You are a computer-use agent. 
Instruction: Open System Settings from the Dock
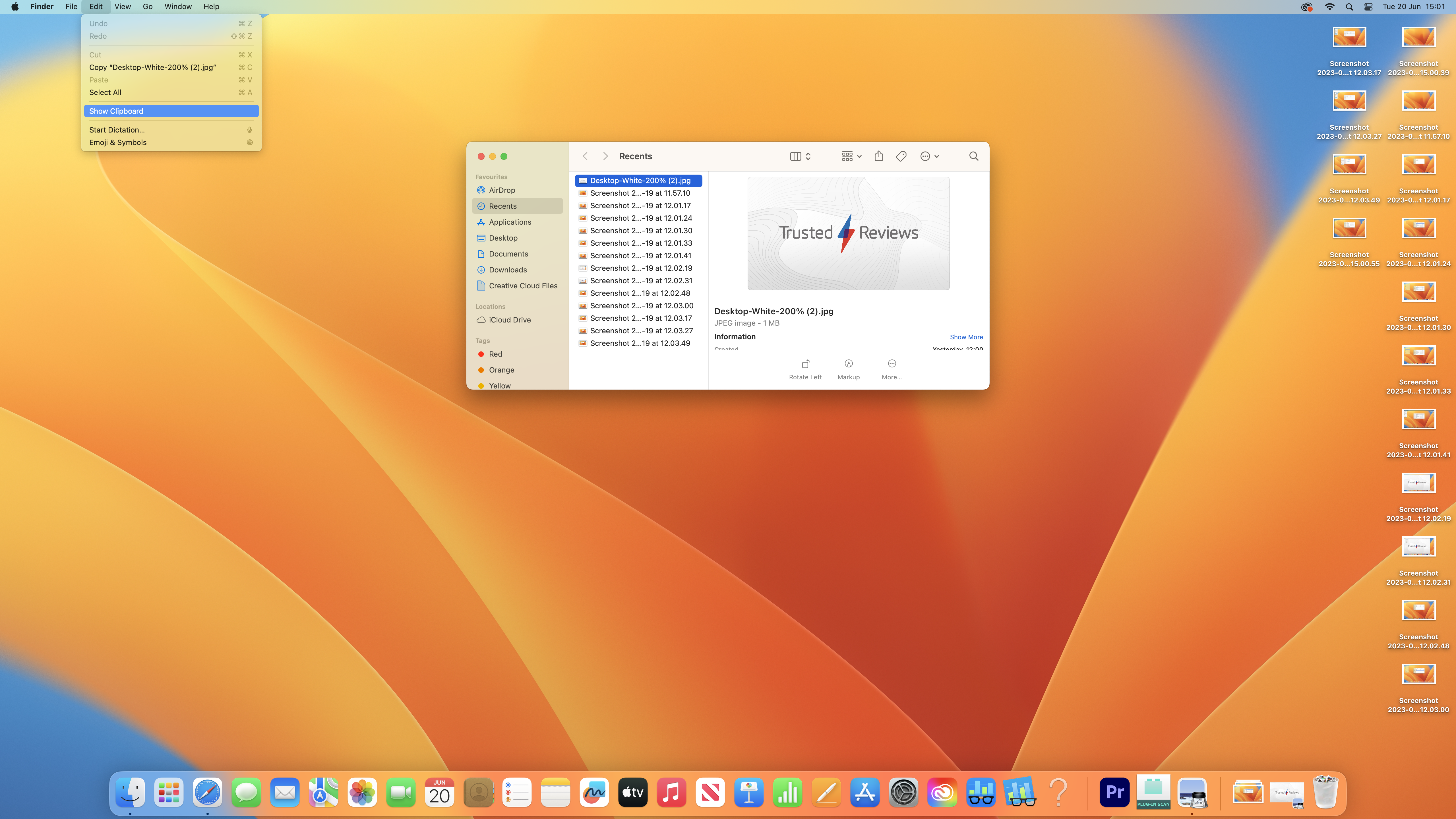(903, 793)
